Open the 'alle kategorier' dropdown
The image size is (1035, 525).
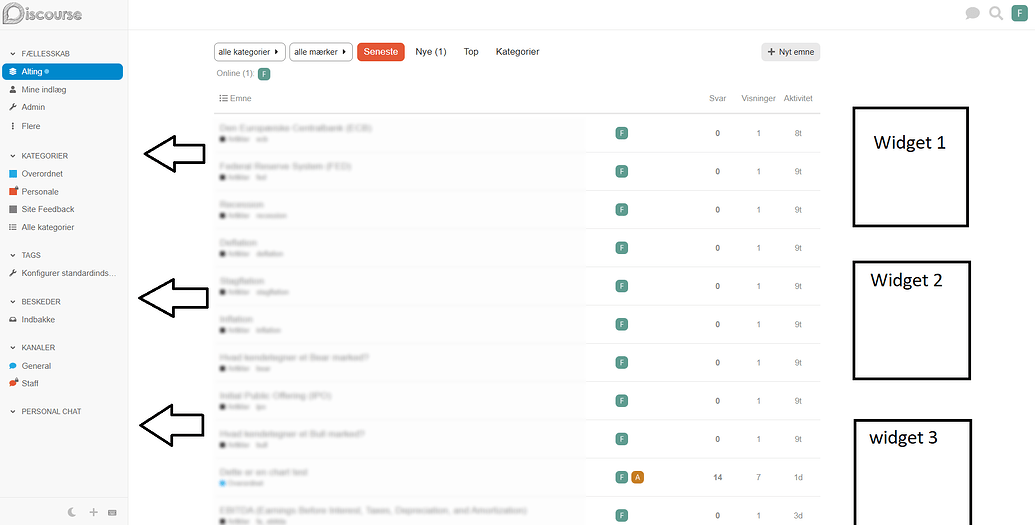pyautogui.click(x=249, y=51)
